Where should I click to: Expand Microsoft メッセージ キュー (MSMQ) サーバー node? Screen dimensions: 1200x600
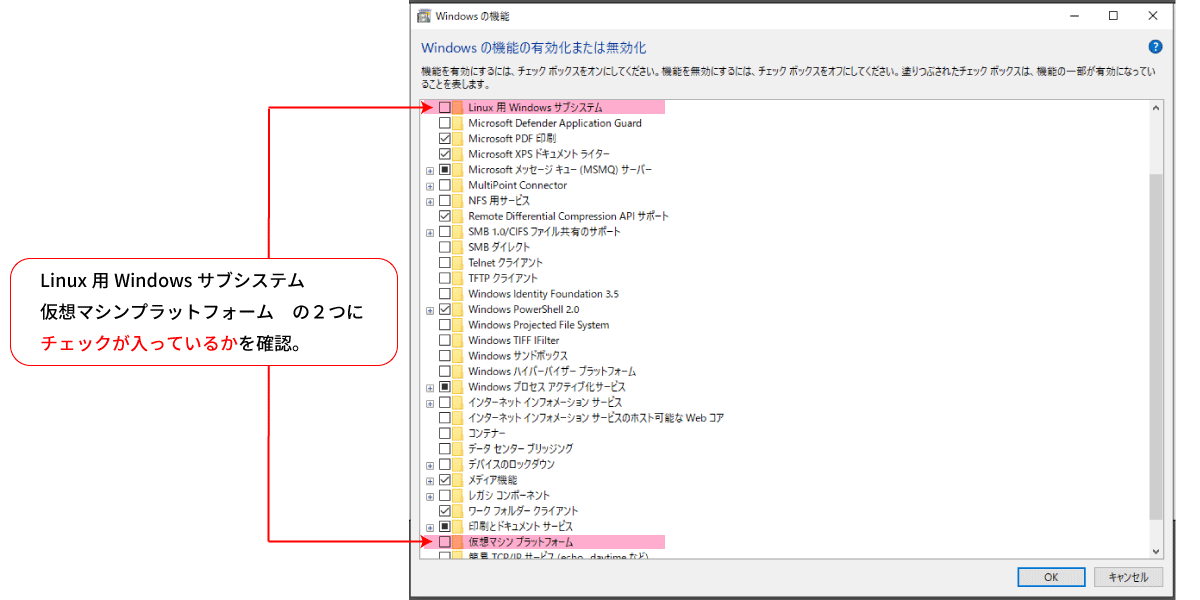pos(430,170)
